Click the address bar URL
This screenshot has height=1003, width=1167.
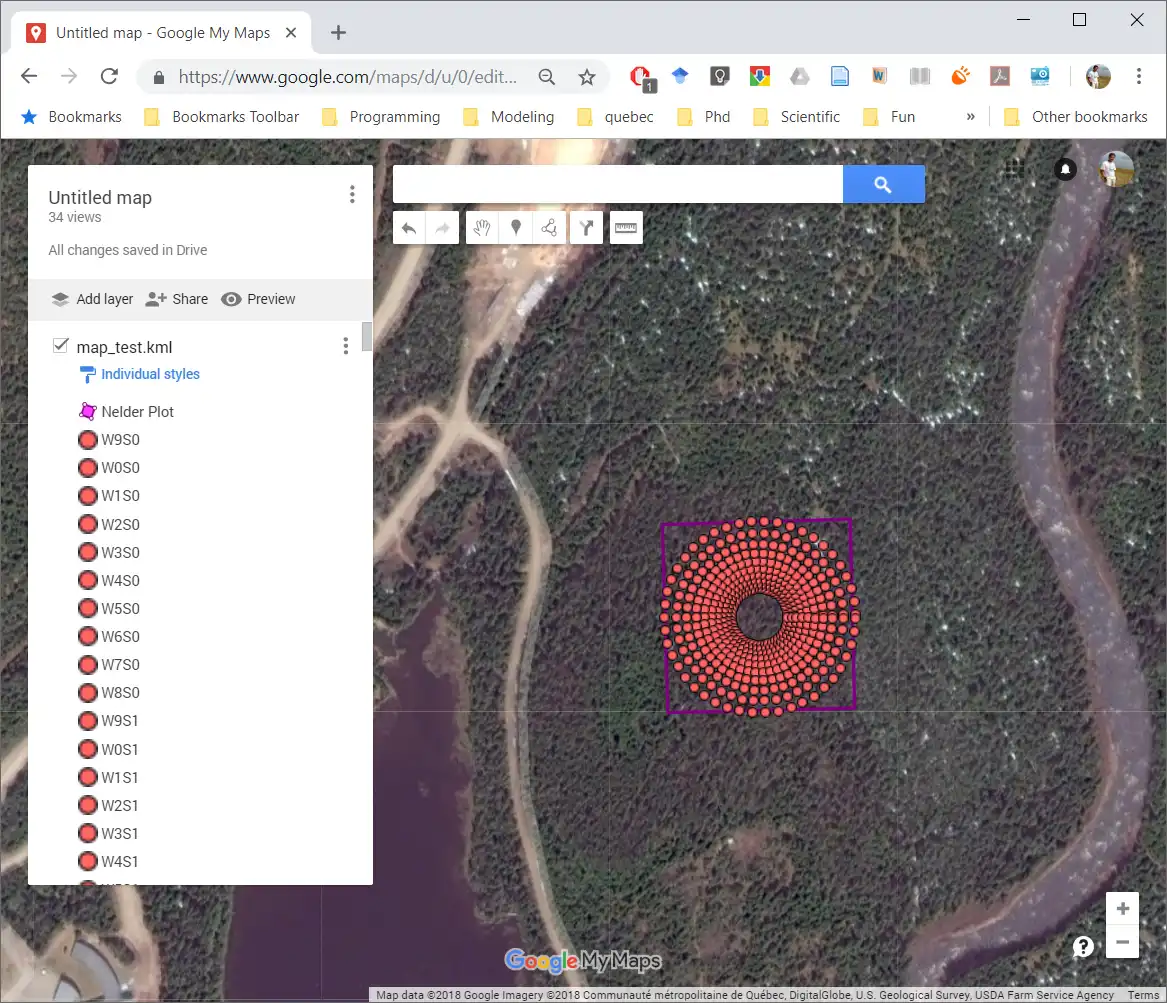(347, 77)
